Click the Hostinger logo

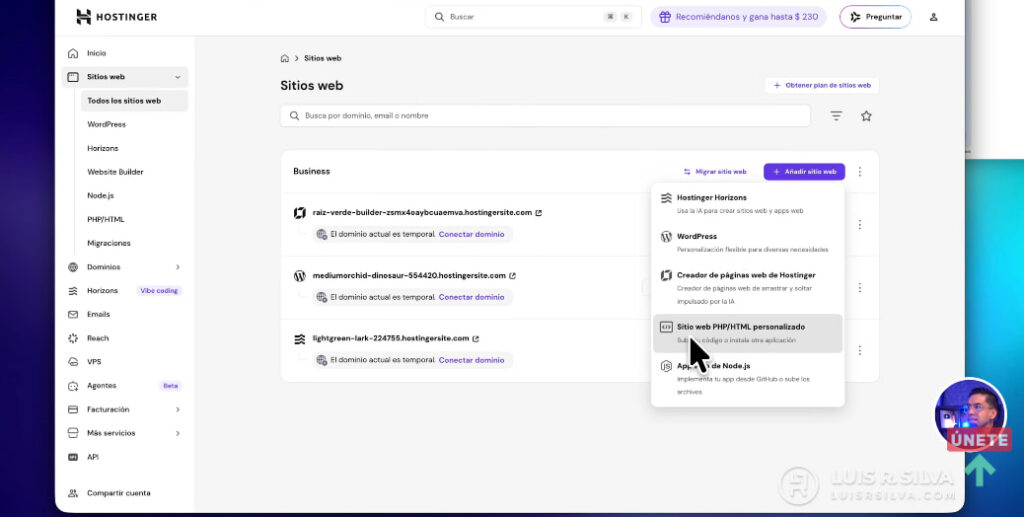[116, 17]
